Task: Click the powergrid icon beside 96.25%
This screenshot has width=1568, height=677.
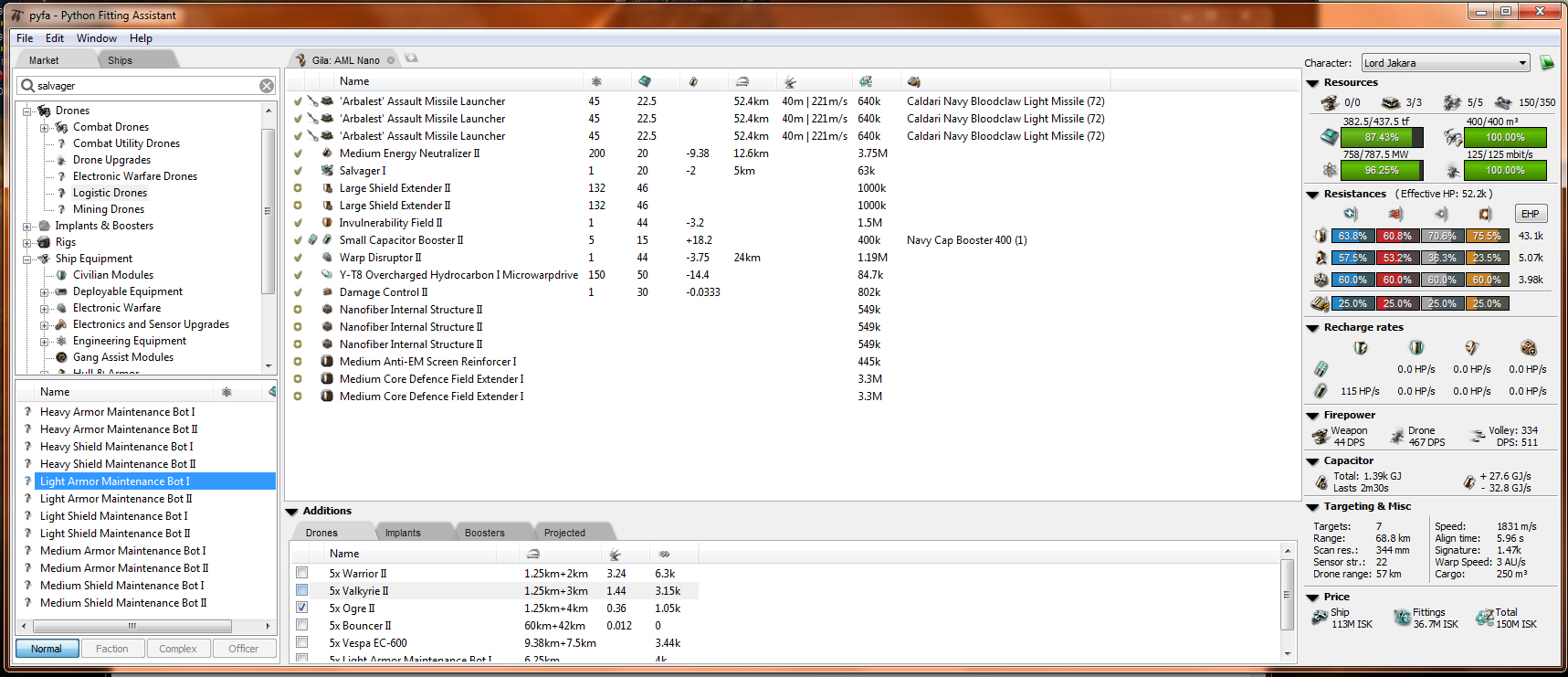Action: click(1330, 170)
